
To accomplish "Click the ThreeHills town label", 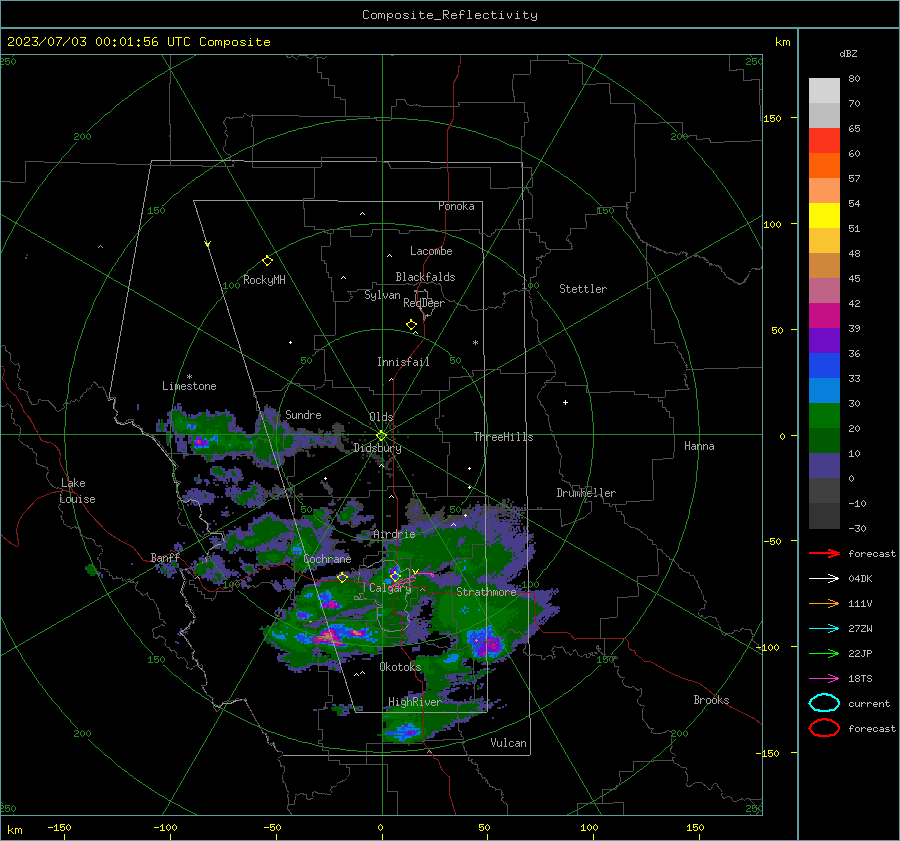I will (x=503, y=437).
